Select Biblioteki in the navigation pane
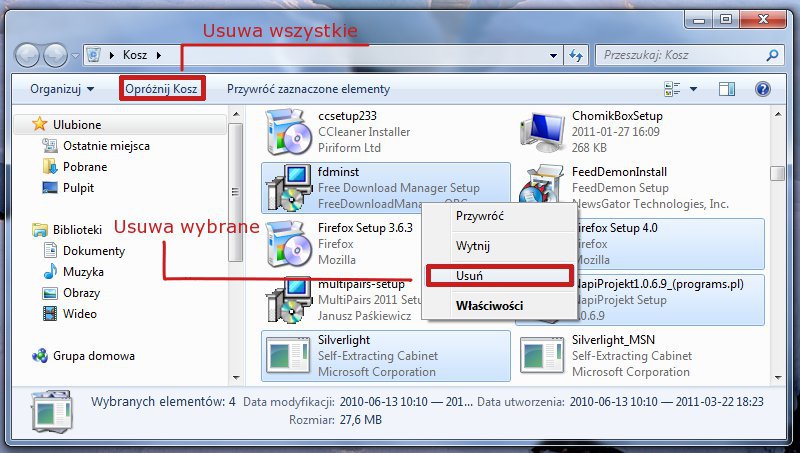The image size is (800, 453). tap(77, 230)
